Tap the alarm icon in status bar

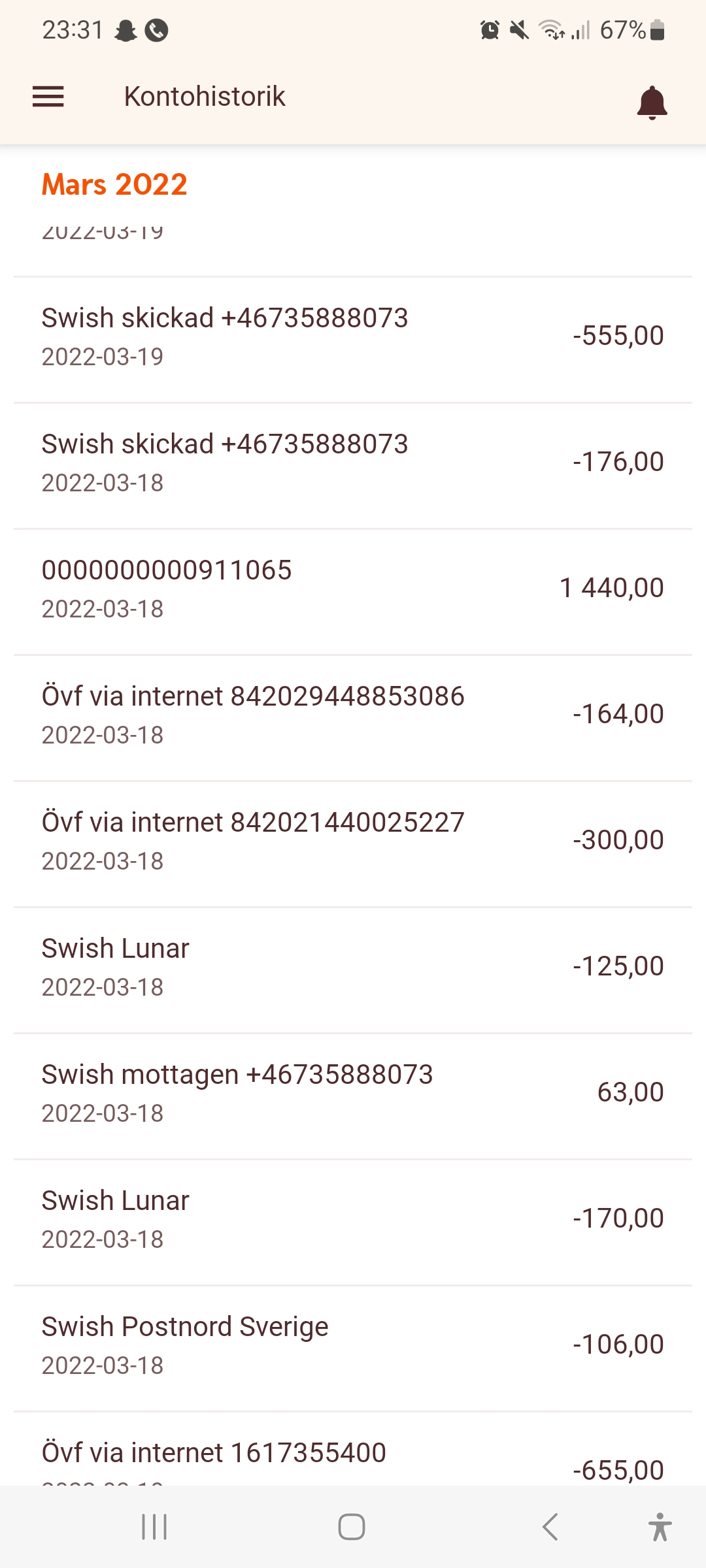pos(490,30)
